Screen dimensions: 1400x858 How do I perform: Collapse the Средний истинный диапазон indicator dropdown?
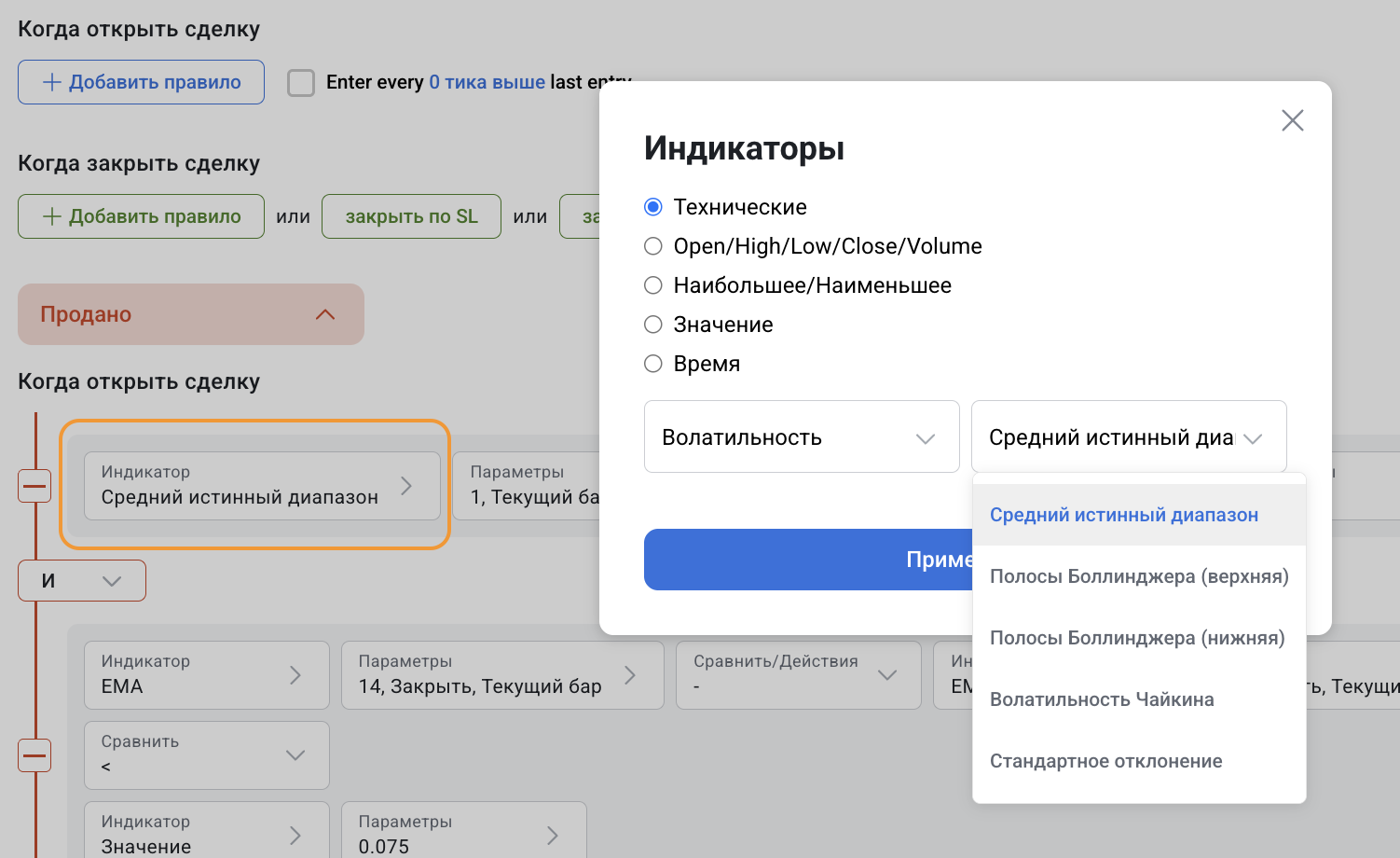click(1129, 436)
